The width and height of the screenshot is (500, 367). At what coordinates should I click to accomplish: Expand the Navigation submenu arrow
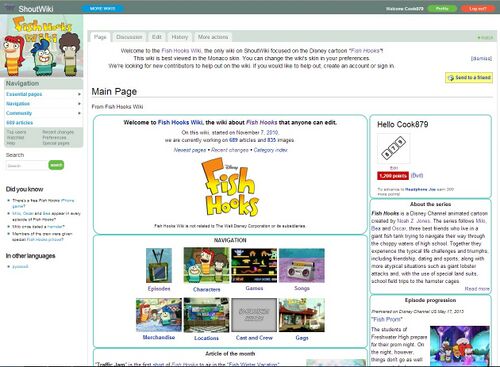click(79, 104)
